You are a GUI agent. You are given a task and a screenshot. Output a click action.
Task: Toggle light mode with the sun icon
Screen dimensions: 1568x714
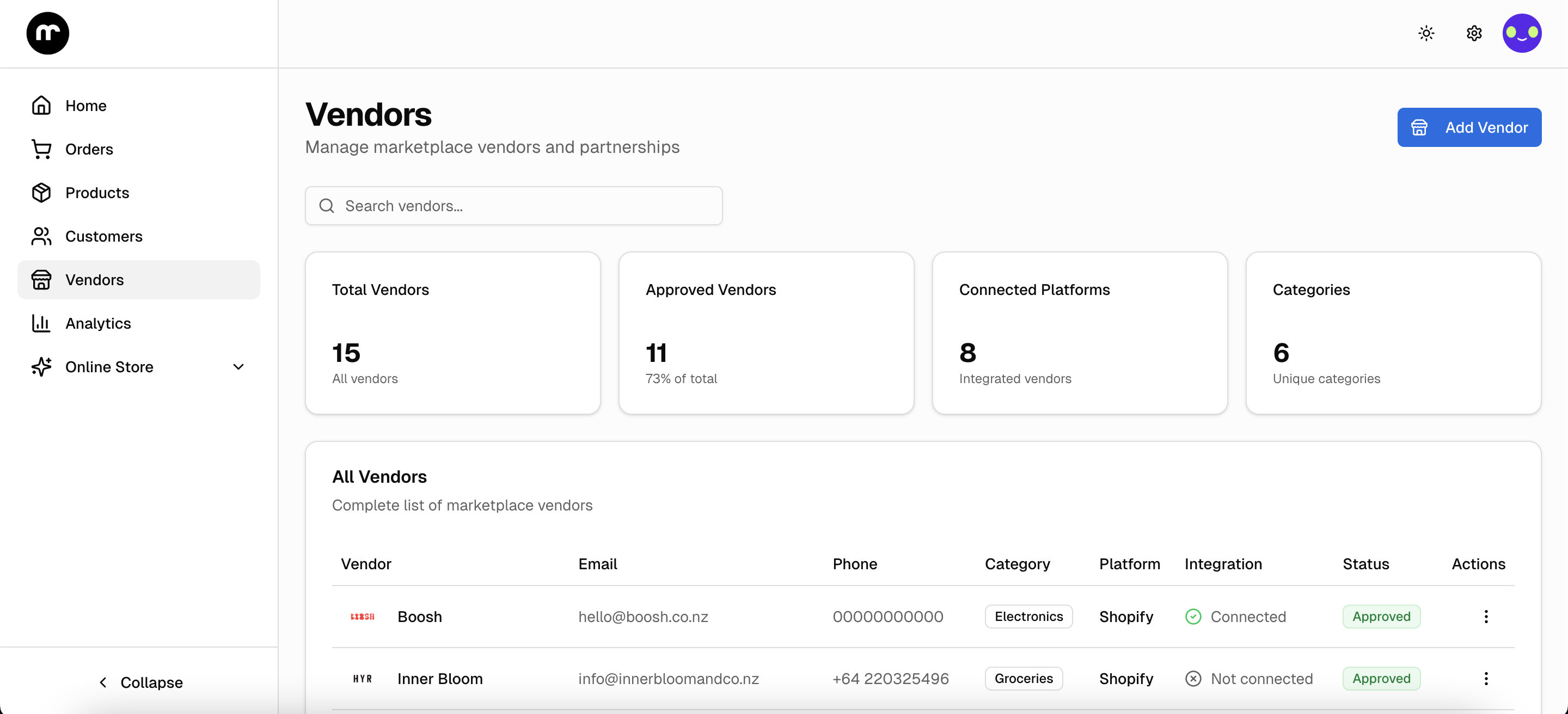pos(1426,33)
